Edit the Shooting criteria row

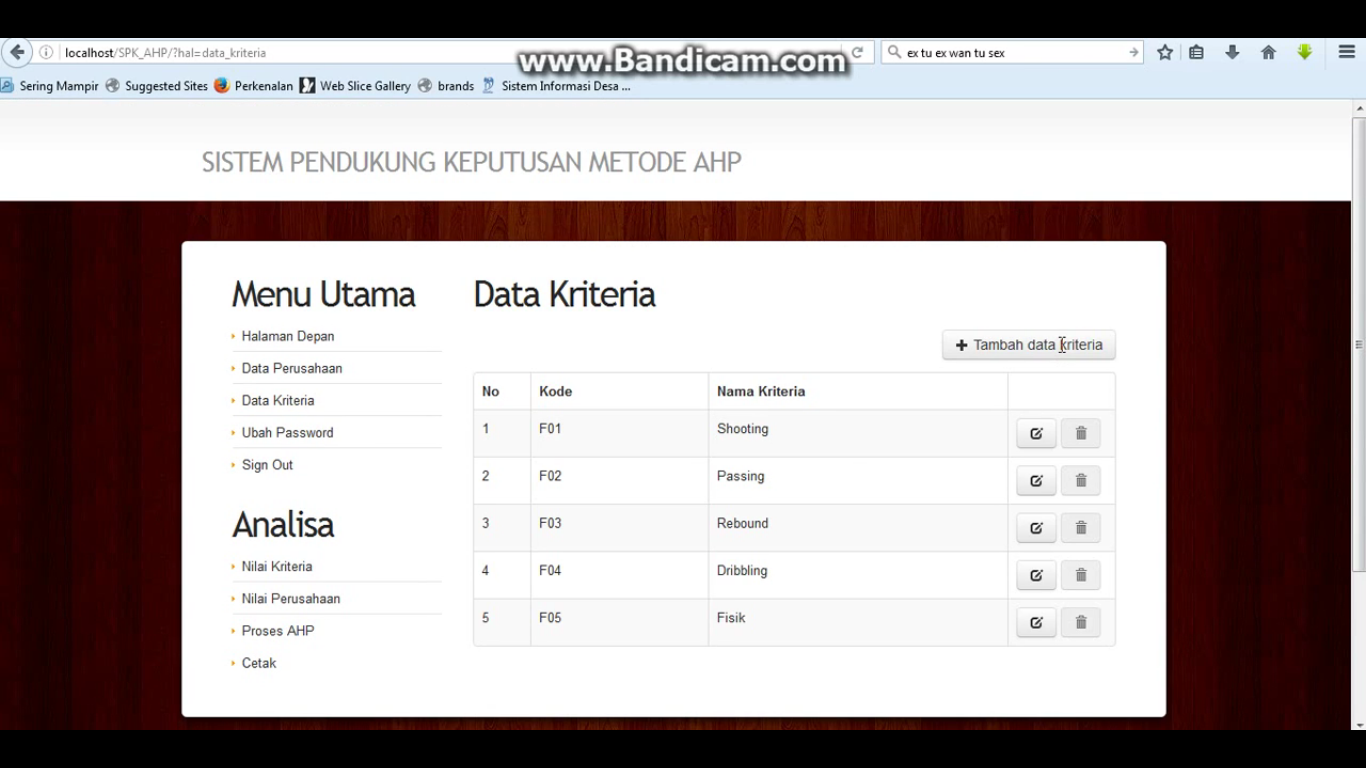(x=1036, y=433)
